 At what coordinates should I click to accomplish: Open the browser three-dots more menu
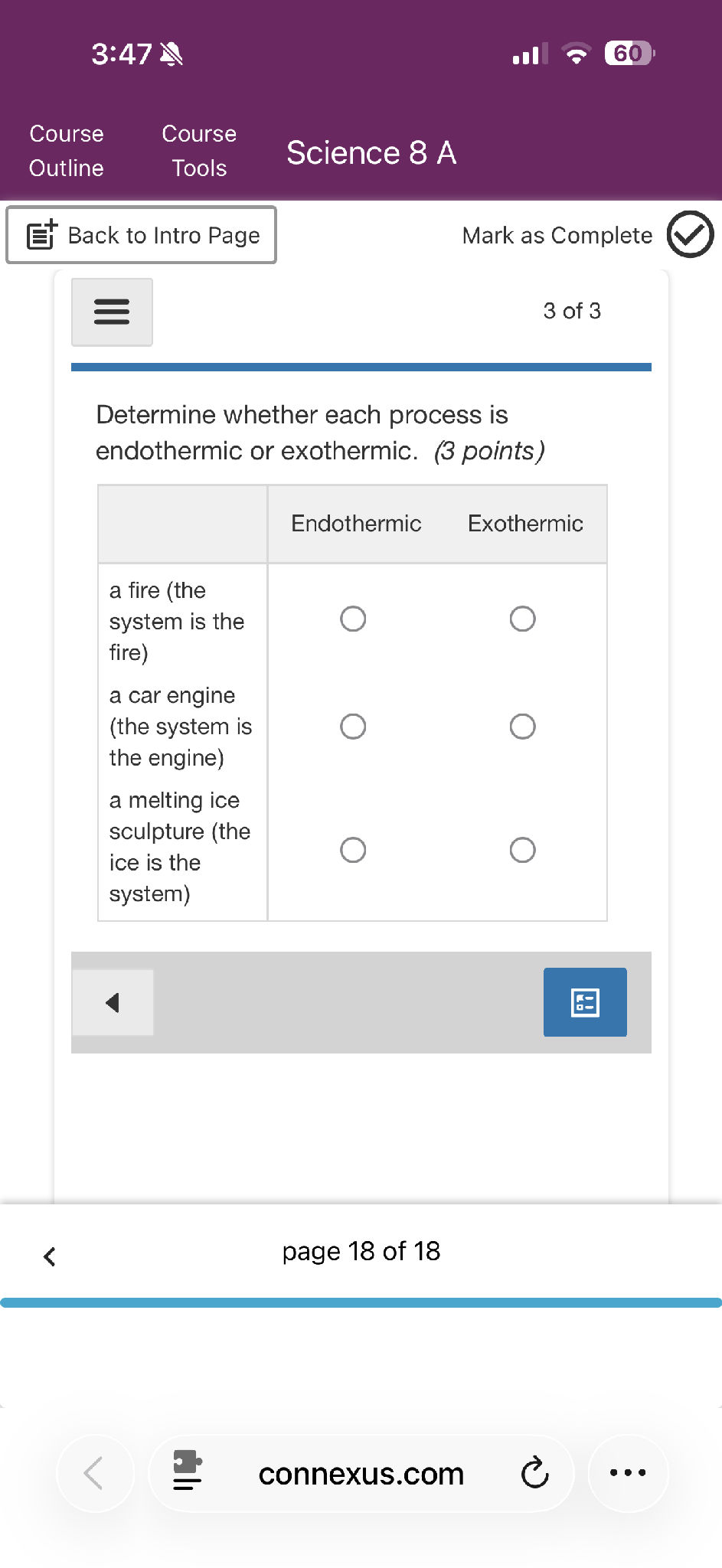[x=628, y=1473]
